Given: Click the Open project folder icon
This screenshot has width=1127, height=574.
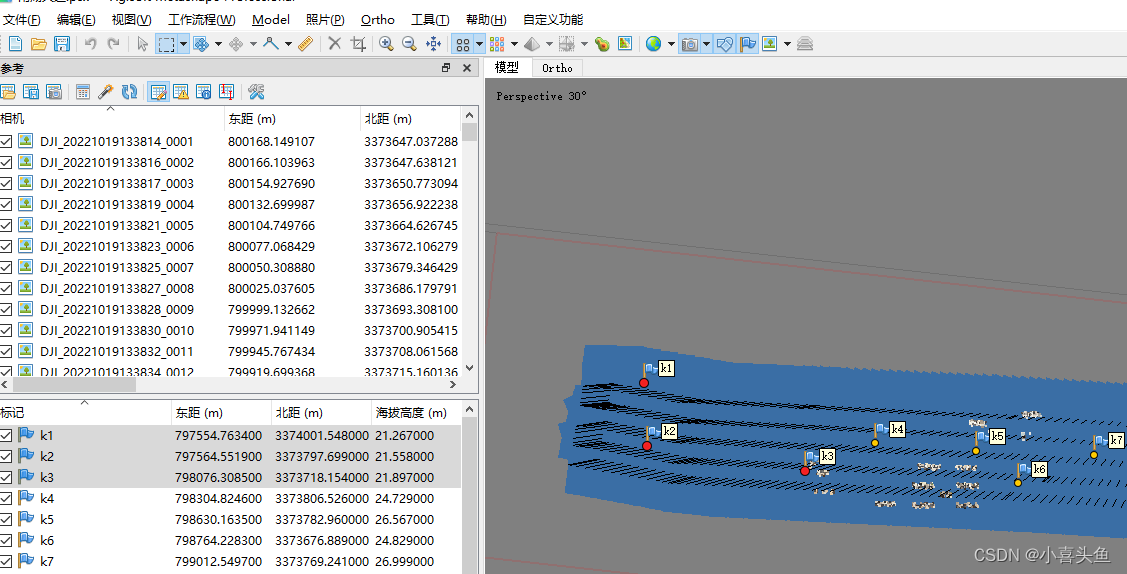Looking at the screenshot, I should pos(39,45).
